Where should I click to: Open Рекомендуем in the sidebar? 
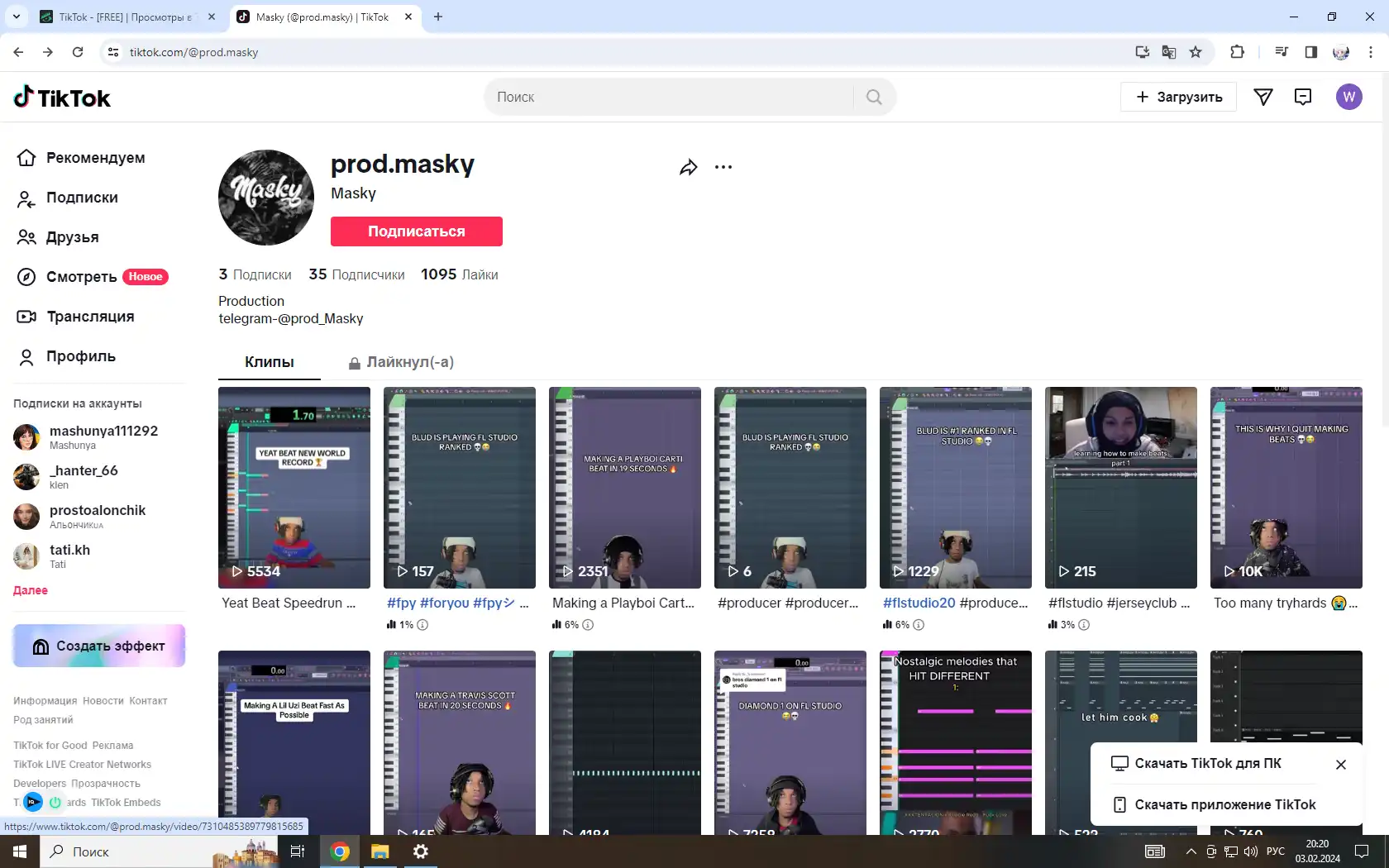pyautogui.click(x=95, y=157)
